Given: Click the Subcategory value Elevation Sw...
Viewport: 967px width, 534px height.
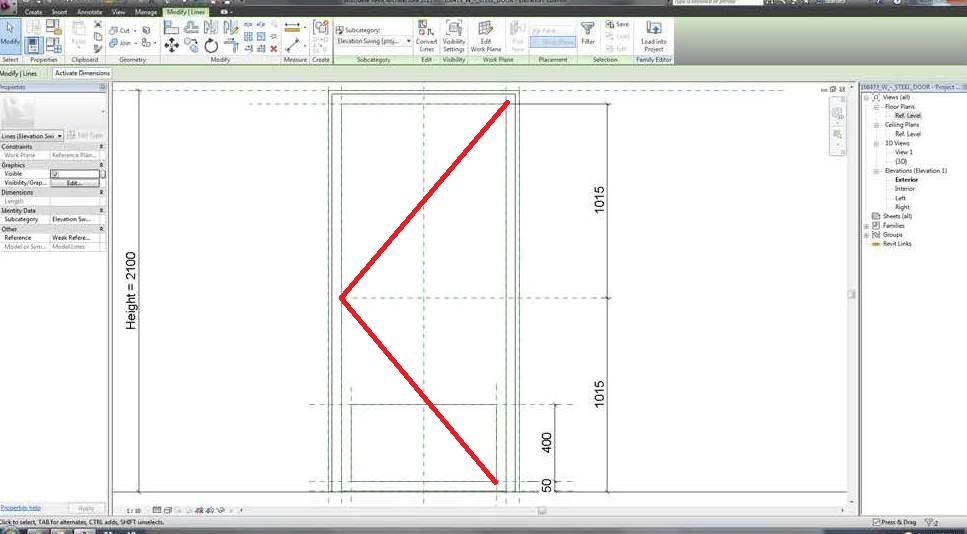Looking at the screenshot, I should [x=71, y=220].
